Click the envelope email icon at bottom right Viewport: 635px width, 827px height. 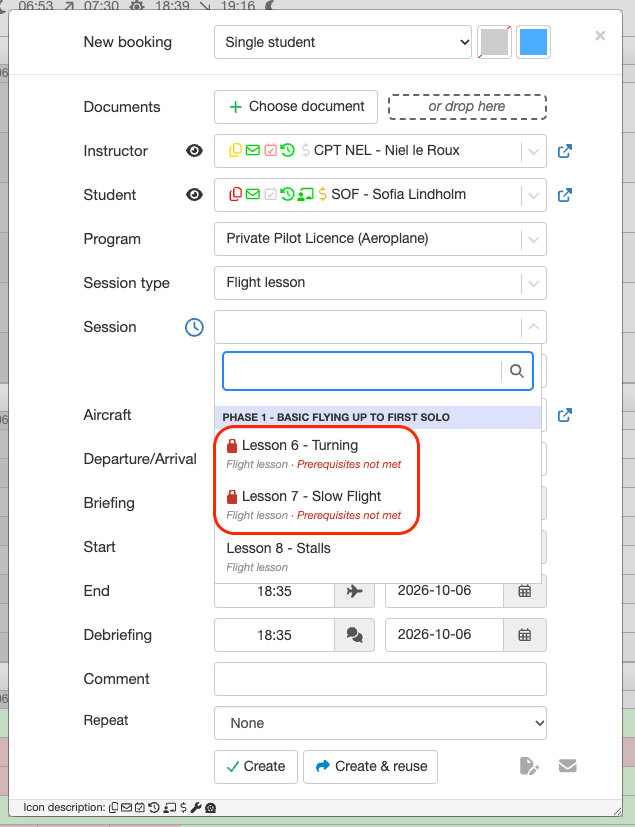567,765
